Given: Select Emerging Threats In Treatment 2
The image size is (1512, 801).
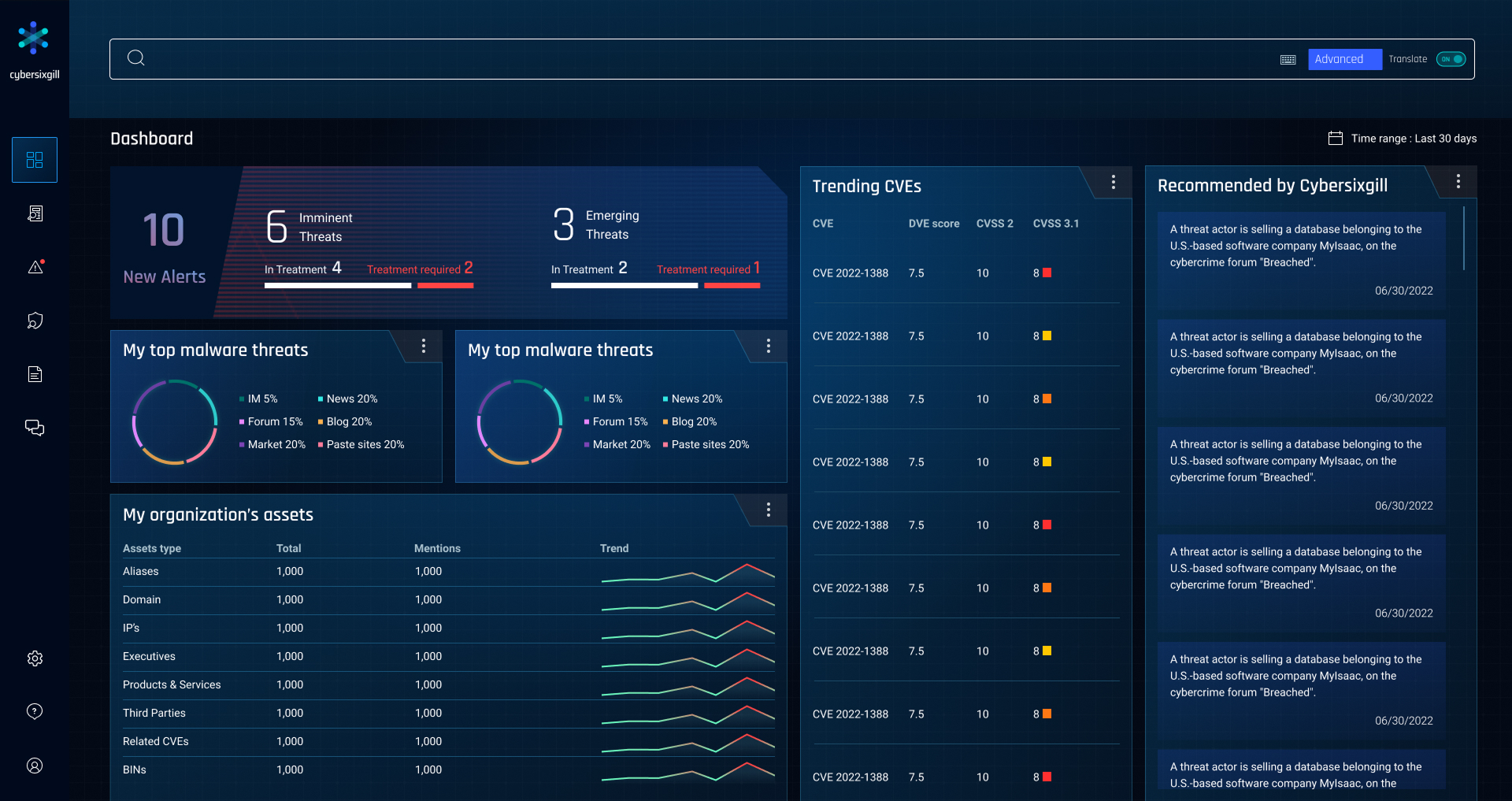Looking at the screenshot, I should (x=589, y=269).
